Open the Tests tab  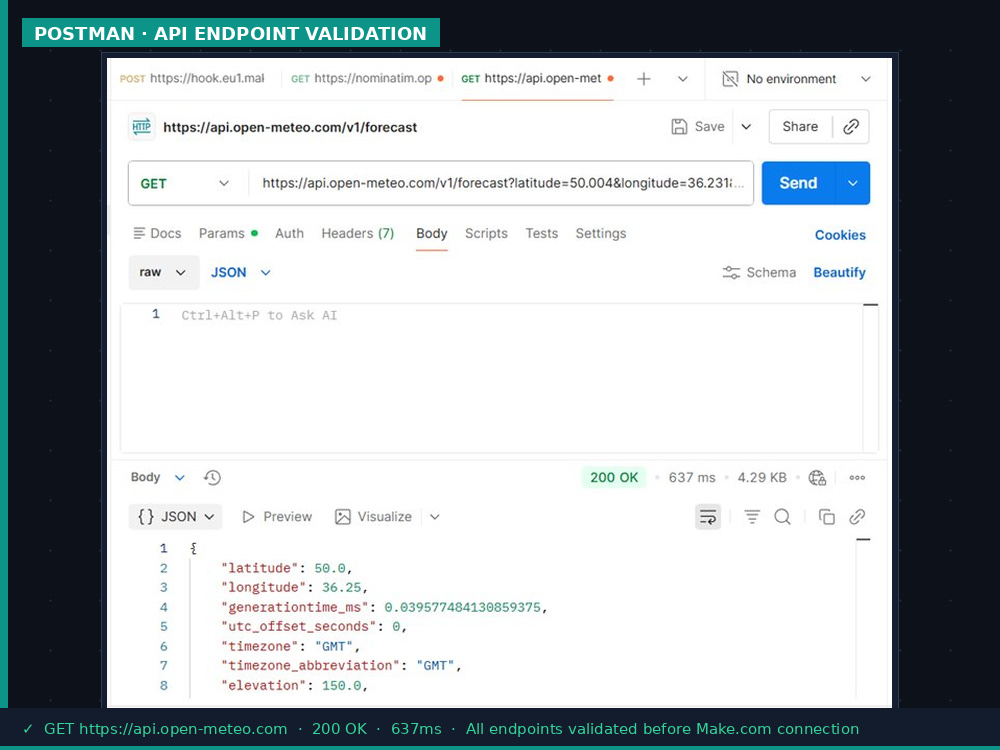(x=541, y=233)
